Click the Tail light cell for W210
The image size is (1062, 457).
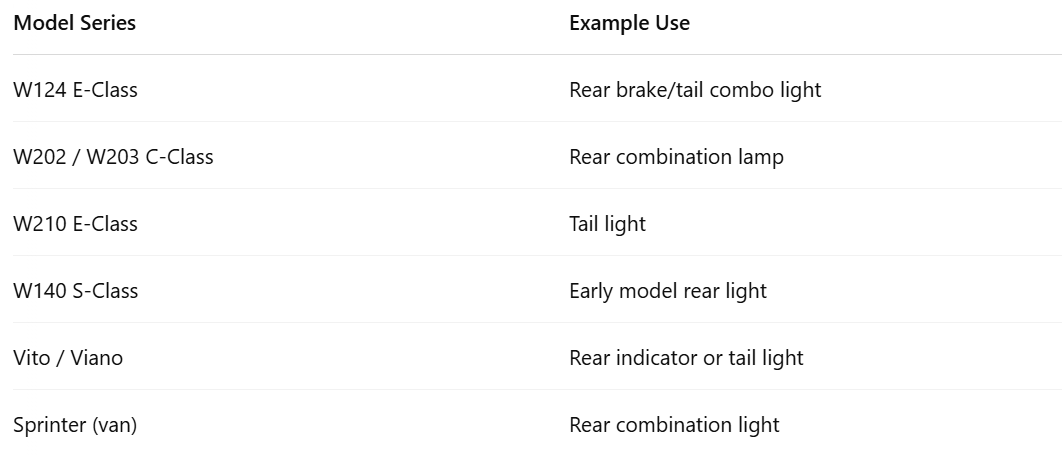[x=607, y=224]
